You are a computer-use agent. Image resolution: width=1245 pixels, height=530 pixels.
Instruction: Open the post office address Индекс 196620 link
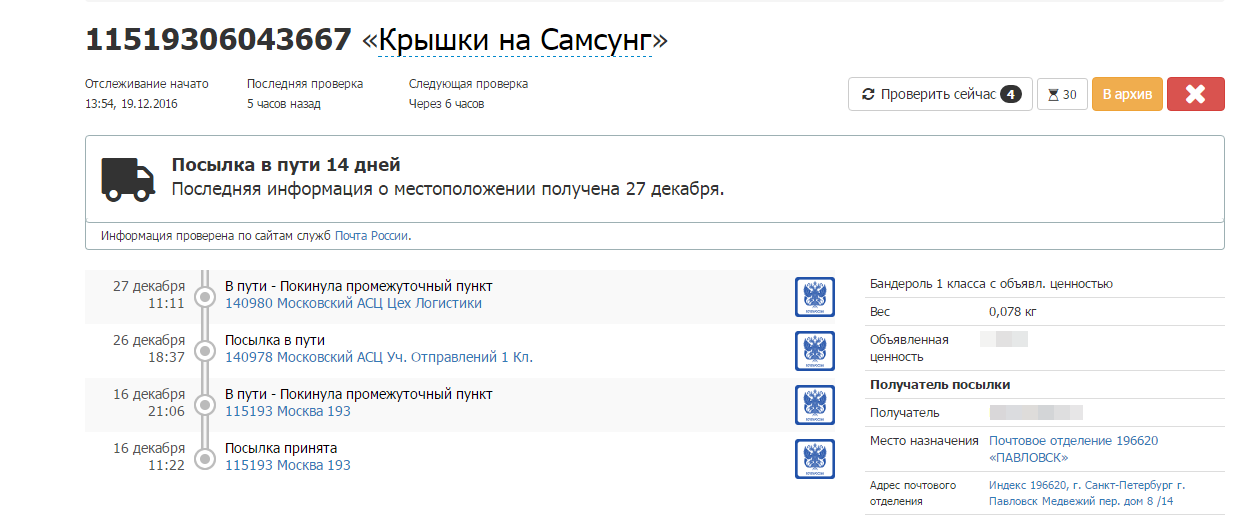(1086, 493)
